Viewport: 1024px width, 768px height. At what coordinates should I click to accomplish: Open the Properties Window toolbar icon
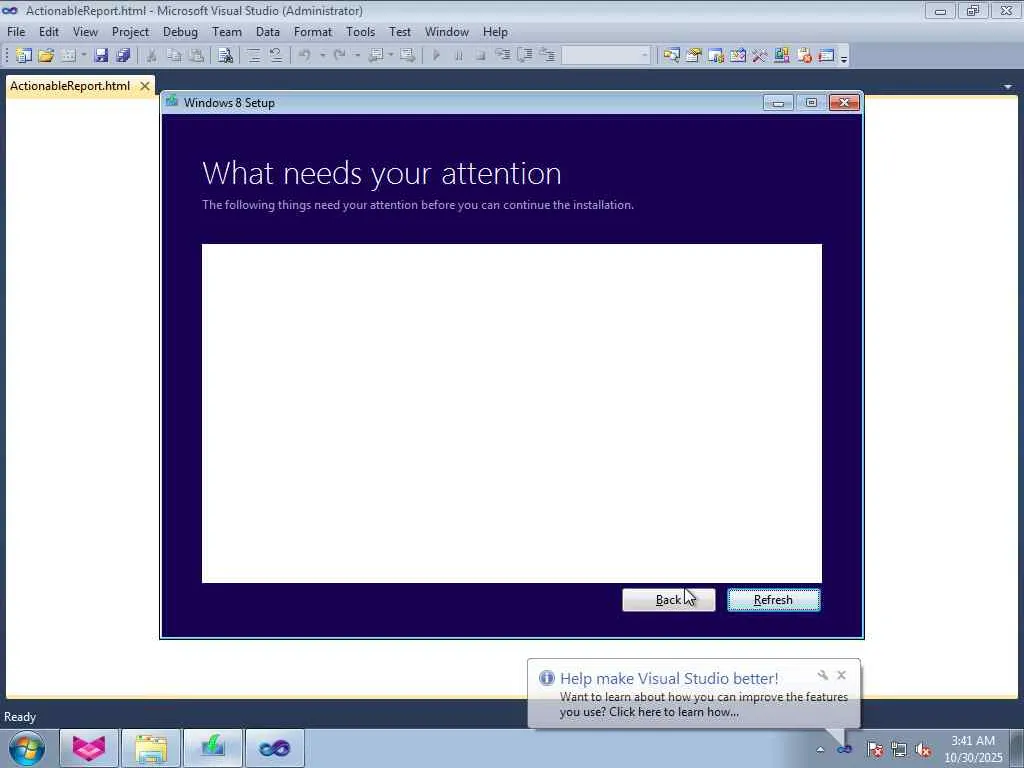694,56
